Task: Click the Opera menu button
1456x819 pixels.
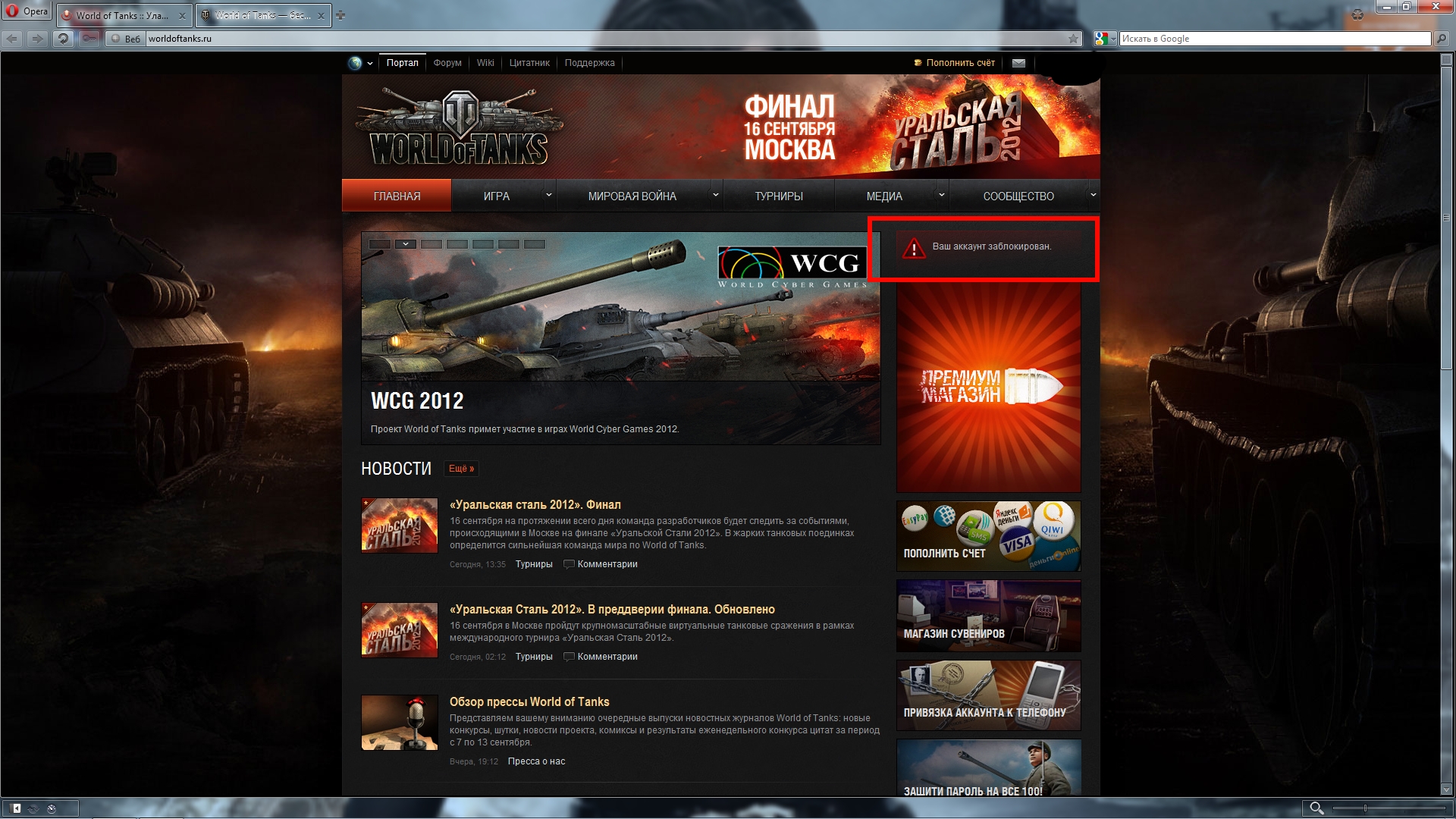Action: tap(27, 11)
